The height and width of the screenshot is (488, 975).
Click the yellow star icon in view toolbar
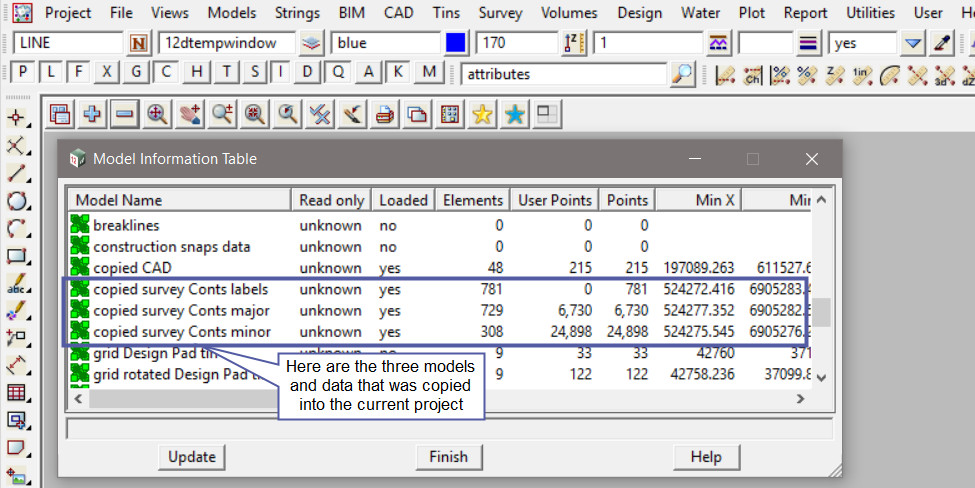pos(482,114)
